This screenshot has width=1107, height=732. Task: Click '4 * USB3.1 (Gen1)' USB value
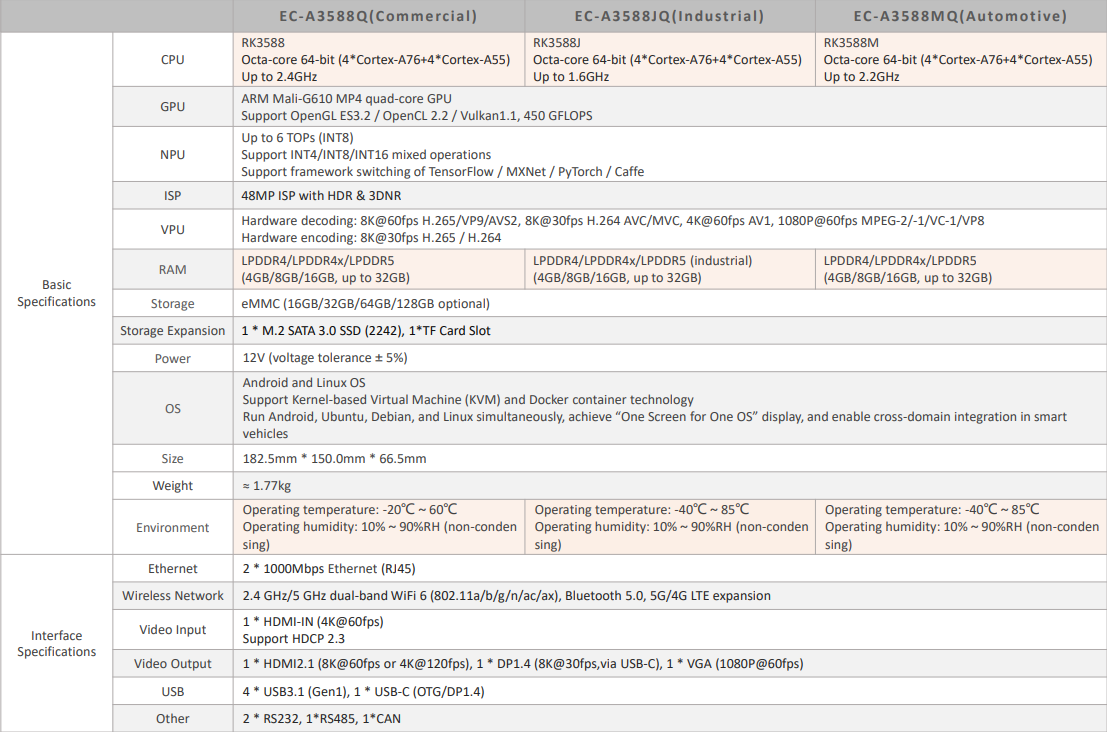tap(294, 692)
